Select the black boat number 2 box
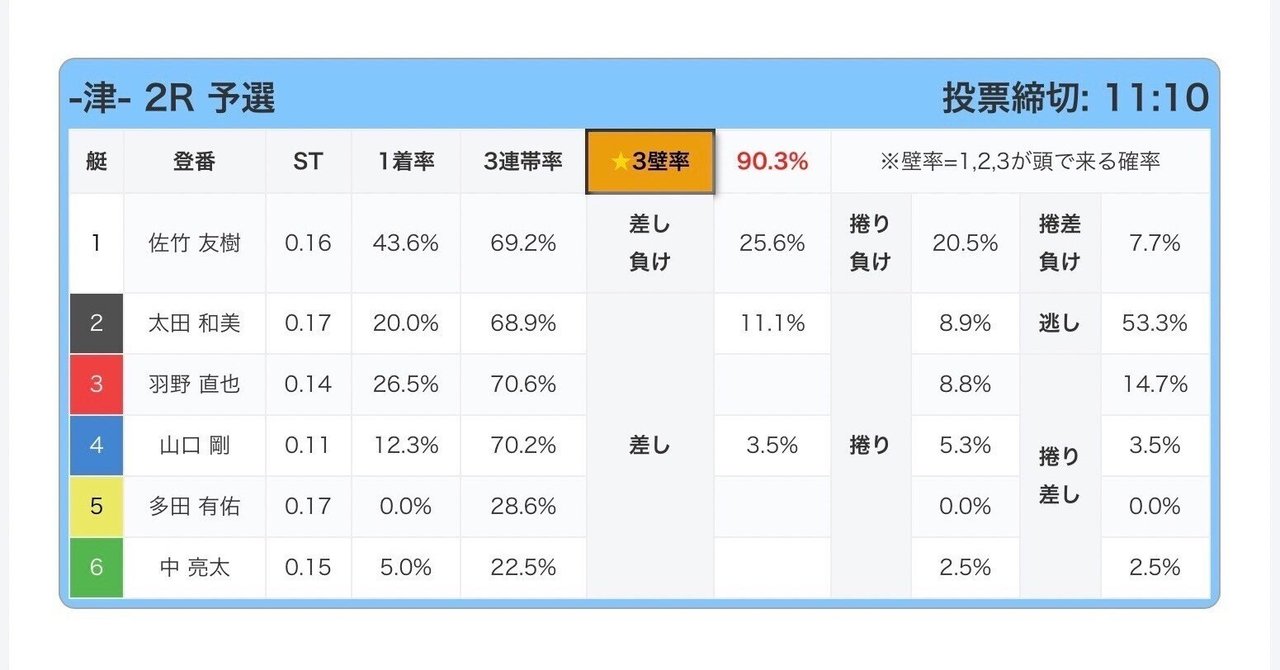The height and width of the screenshot is (670, 1280). pyautogui.click(x=96, y=323)
